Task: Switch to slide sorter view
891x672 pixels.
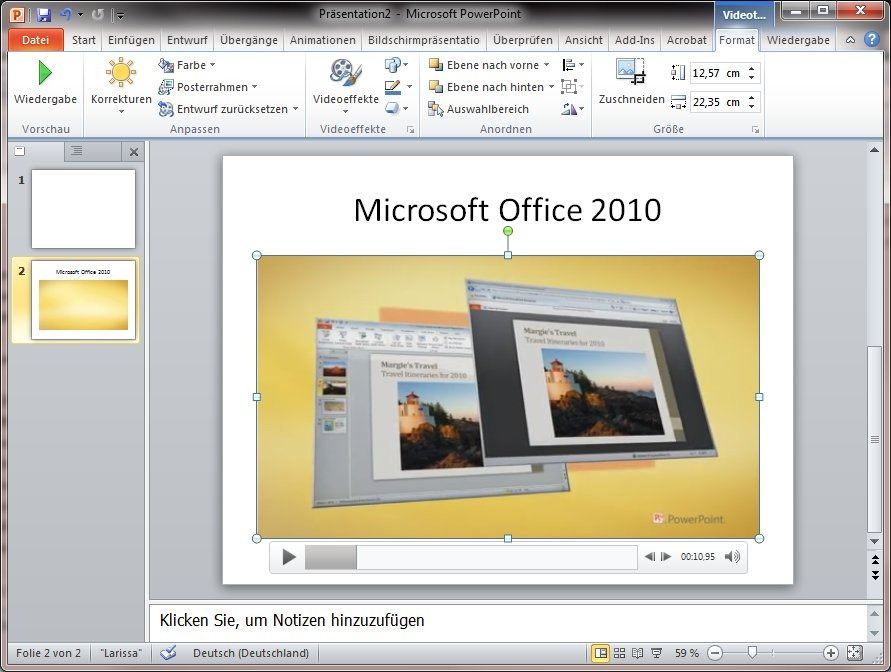Action: coord(620,653)
